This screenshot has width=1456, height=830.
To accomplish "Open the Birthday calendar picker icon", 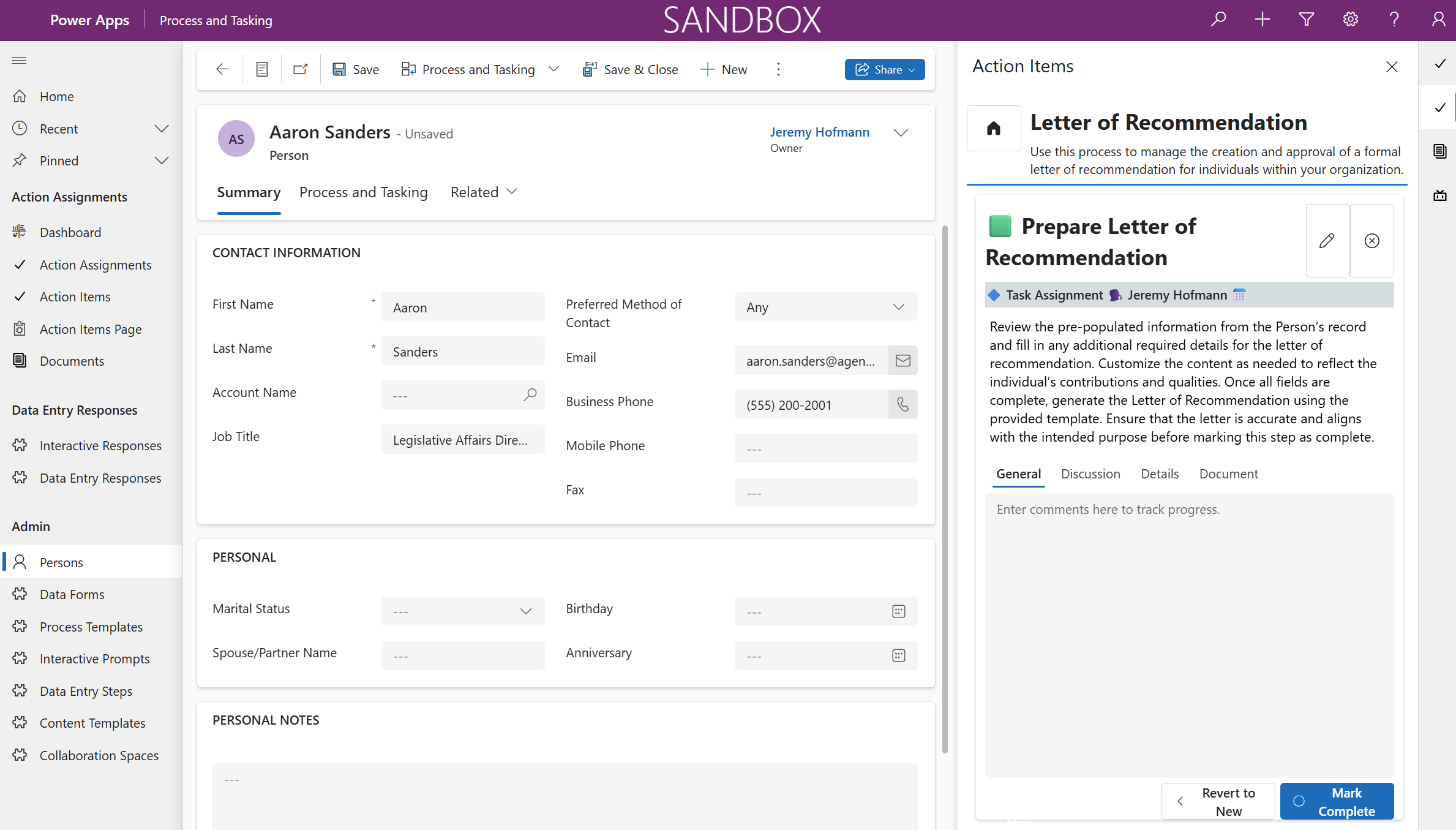I will [x=898, y=611].
